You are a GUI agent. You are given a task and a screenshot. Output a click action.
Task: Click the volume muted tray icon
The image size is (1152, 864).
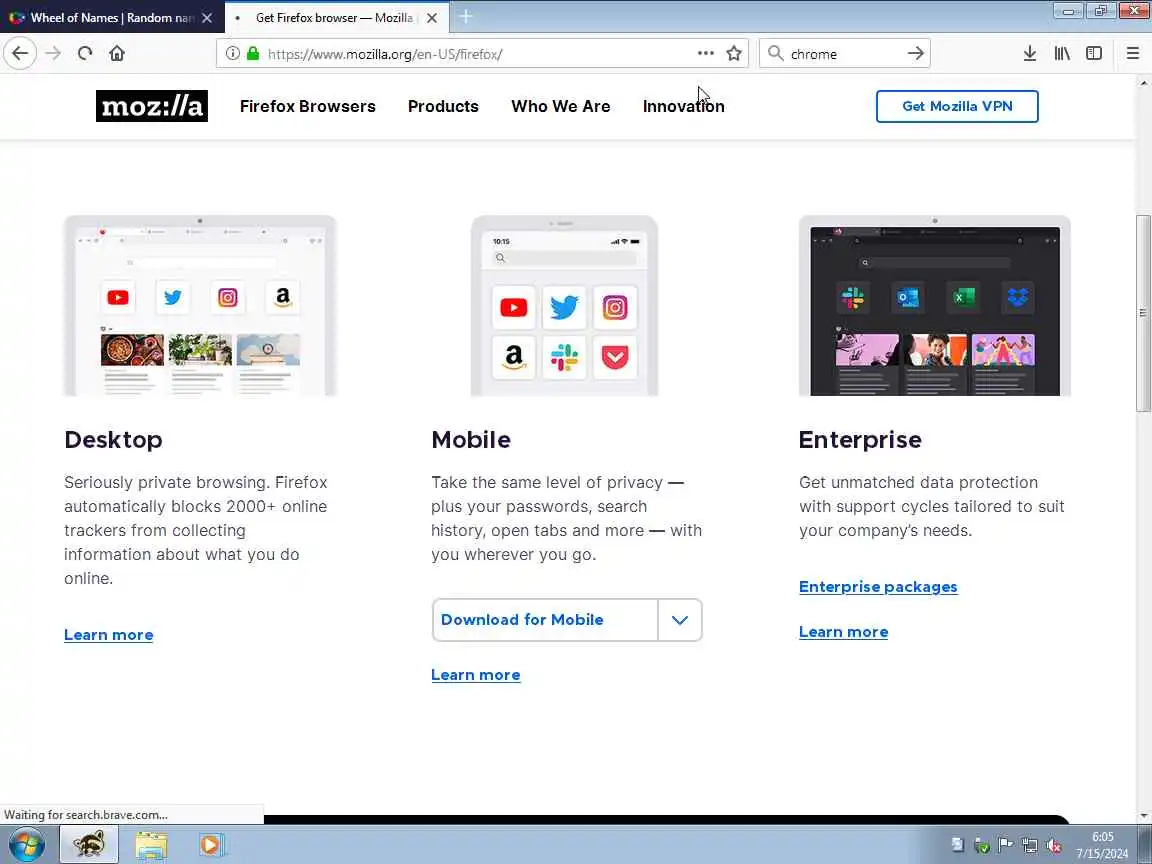coord(1054,846)
